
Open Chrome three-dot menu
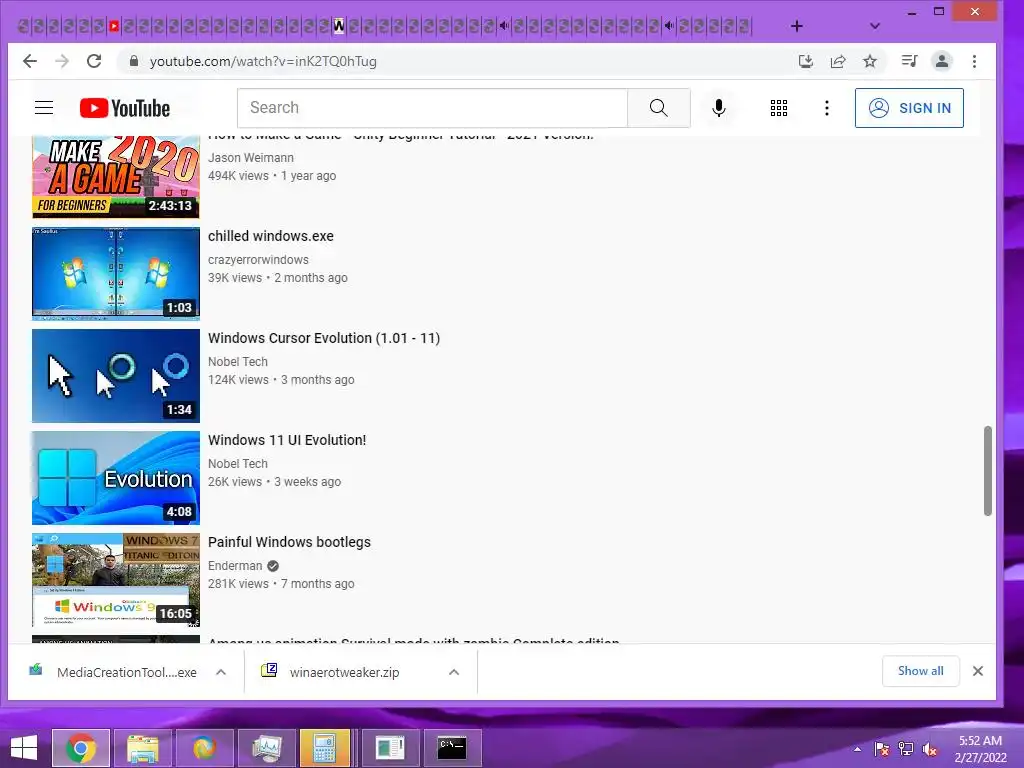974,61
